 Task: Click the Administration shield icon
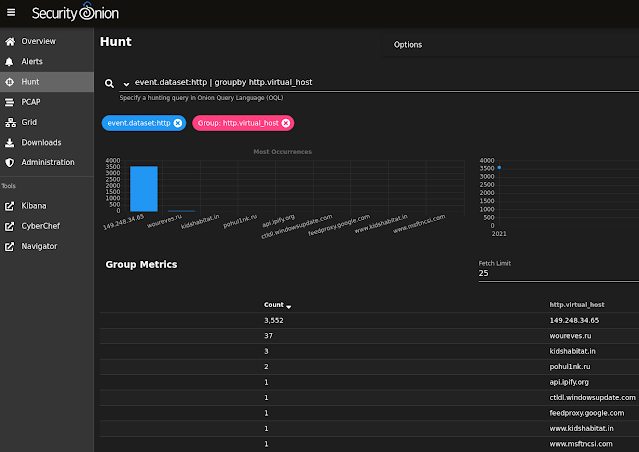(x=9, y=163)
